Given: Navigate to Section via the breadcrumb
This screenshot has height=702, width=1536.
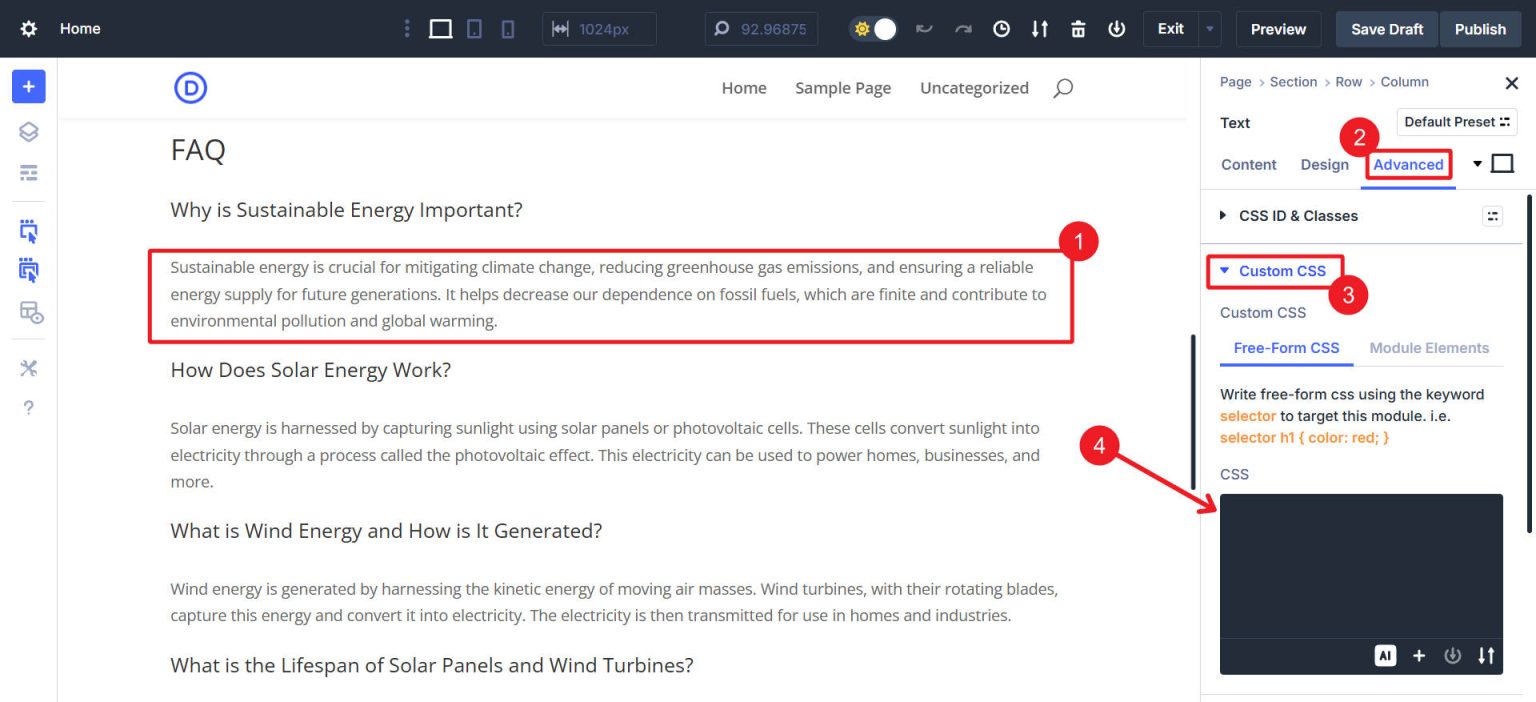Looking at the screenshot, I should (x=1293, y=82).
